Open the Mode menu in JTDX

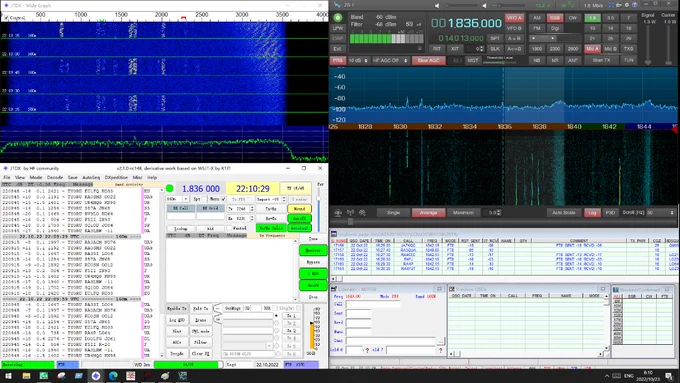pos(36,177)
